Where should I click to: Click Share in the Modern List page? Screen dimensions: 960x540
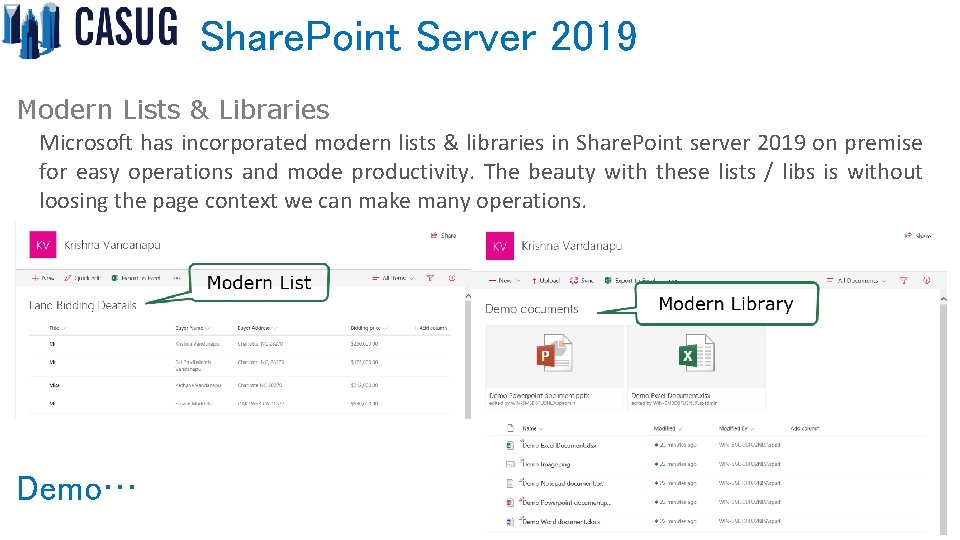click(x=443, y=235)
